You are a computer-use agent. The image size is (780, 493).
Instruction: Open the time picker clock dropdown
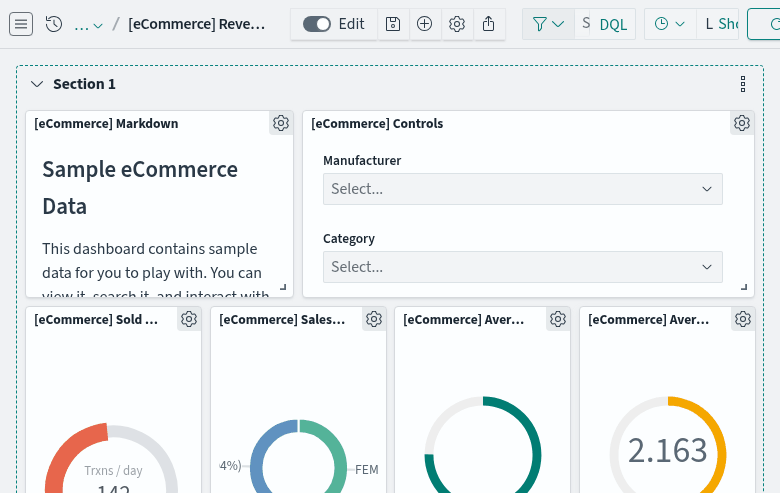[x=670, y=24]
